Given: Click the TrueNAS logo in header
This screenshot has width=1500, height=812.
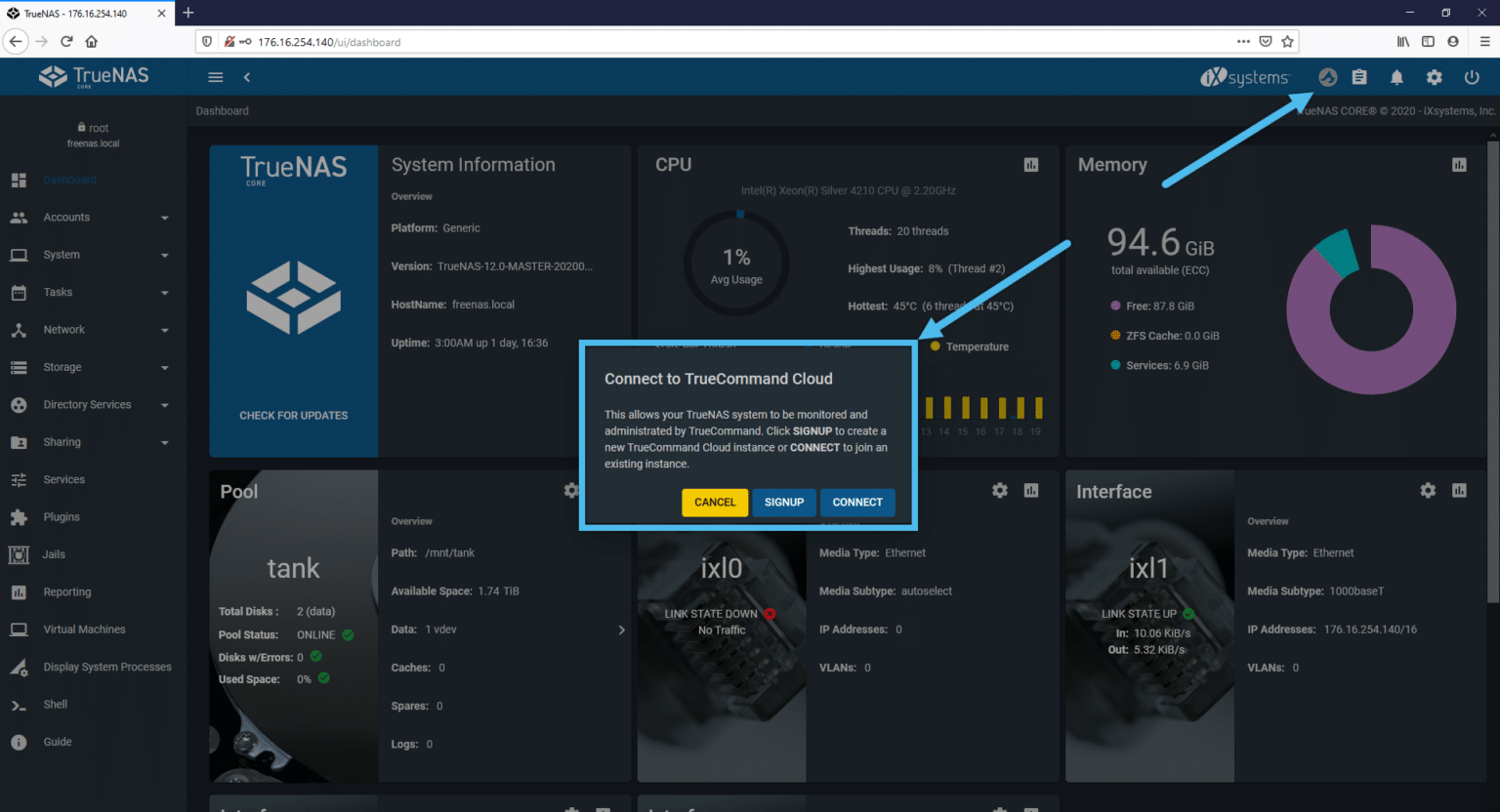Looking at the screenshot, I should [x=94, y=76].
